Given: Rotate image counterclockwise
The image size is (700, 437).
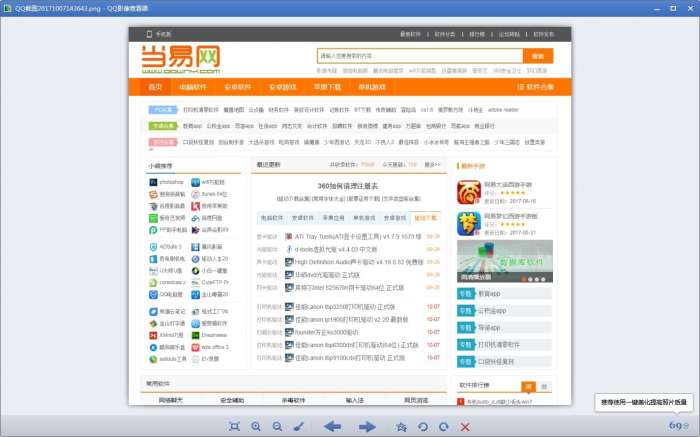Looking at the screenshot, I should click(422, 427).
